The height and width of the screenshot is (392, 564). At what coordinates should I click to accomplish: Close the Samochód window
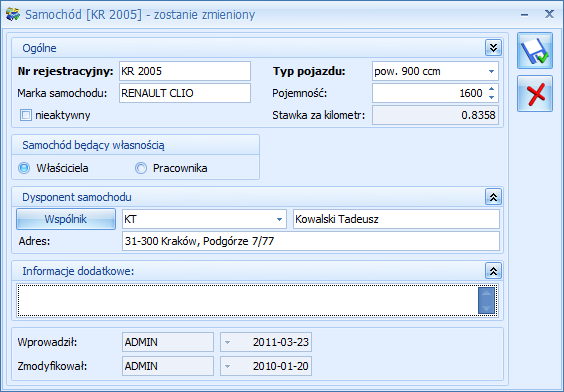click(549, 14)
